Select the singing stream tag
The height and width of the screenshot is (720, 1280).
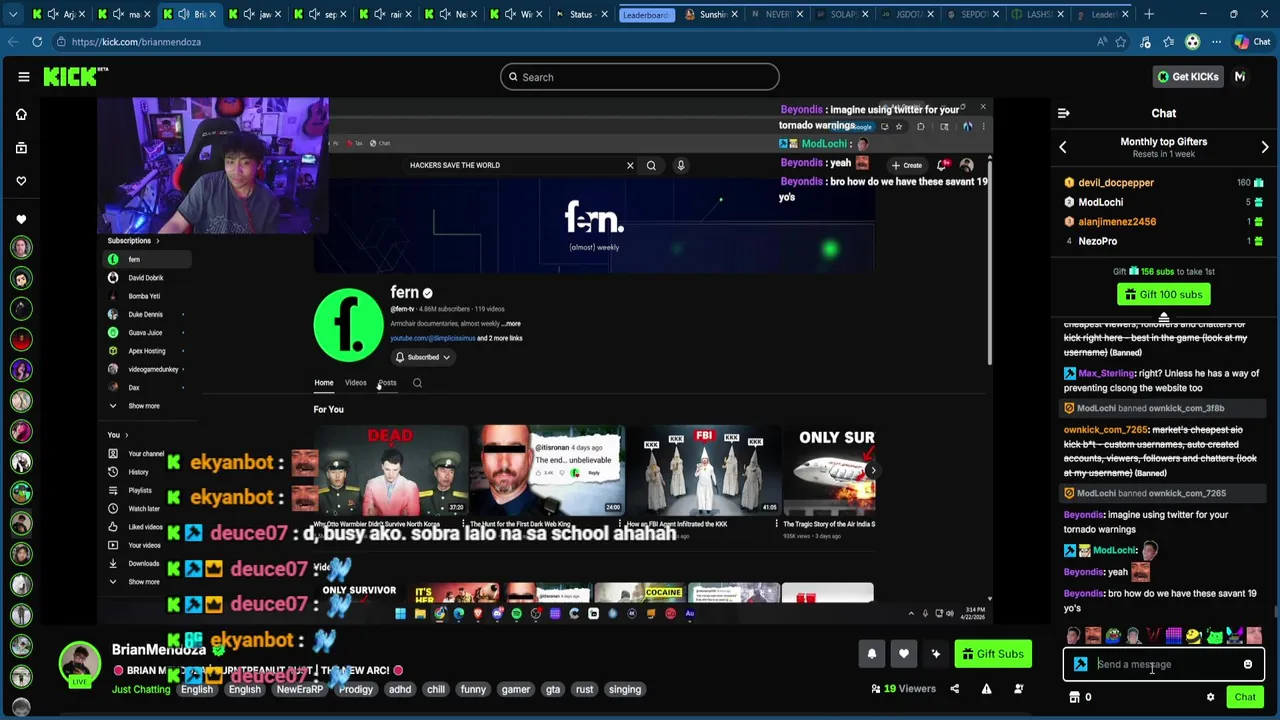click(x=625, y=689)
